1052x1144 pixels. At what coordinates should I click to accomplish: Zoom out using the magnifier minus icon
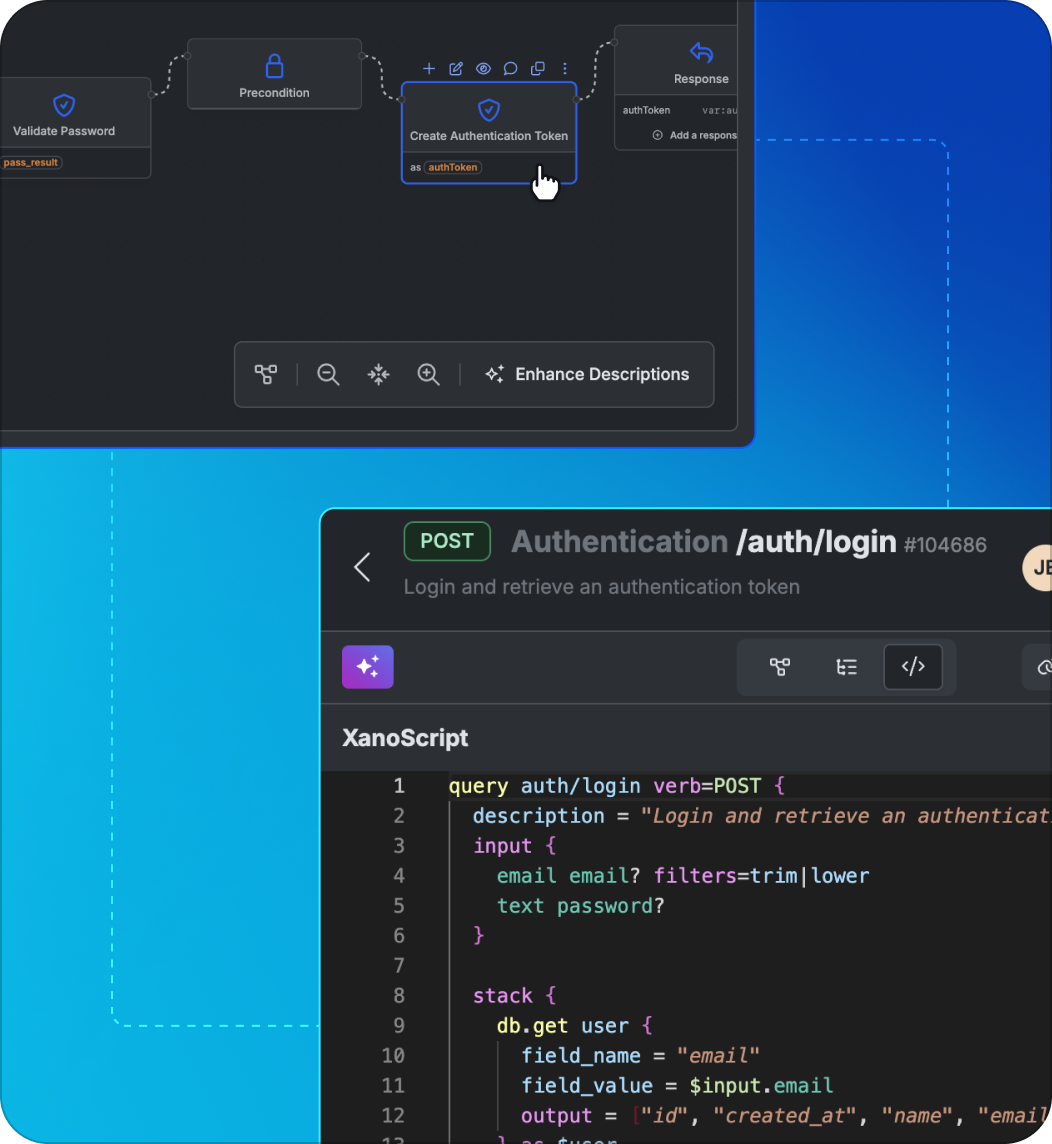tap(328, 374)
